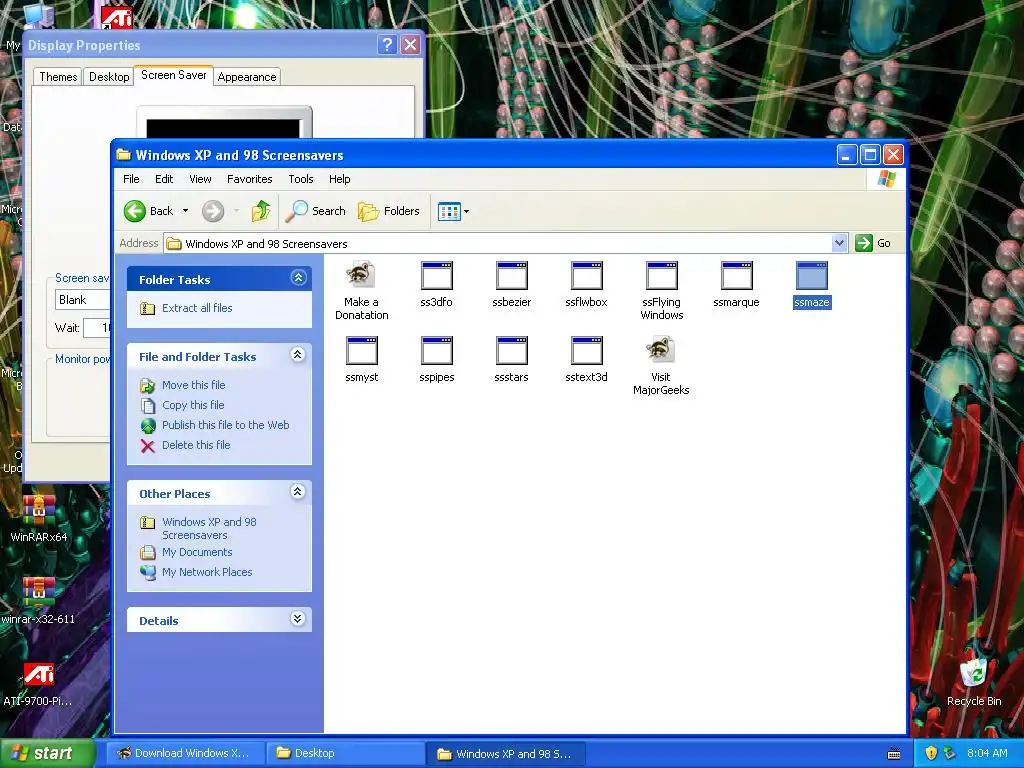Select Screen Saver tab in Display Properties

174,75
